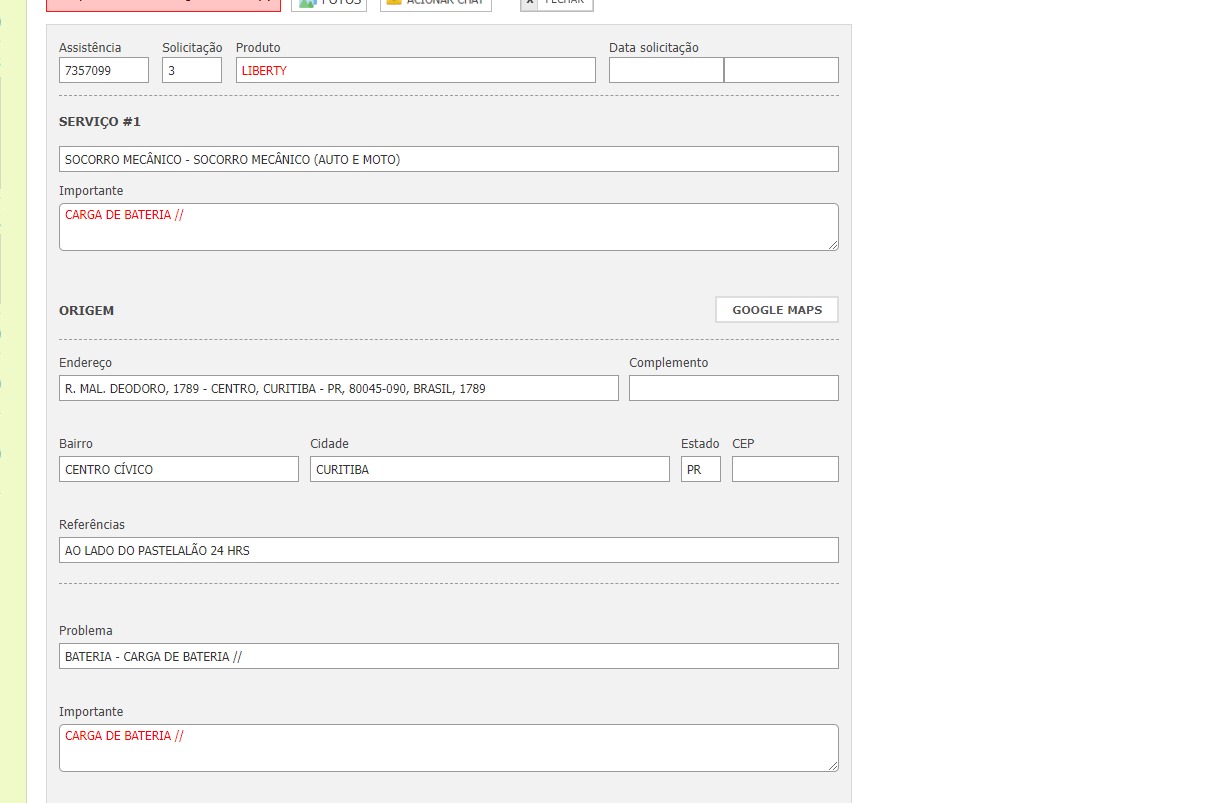This screenshot has width=1213, height=803.
Task: Click the Estado label
Action: pos(700,443)
